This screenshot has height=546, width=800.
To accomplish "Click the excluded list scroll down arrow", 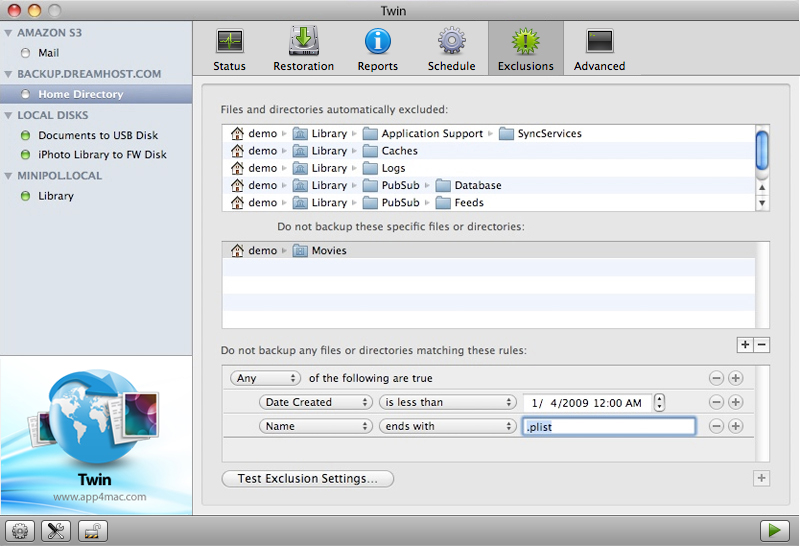I will tap(762, 203).
